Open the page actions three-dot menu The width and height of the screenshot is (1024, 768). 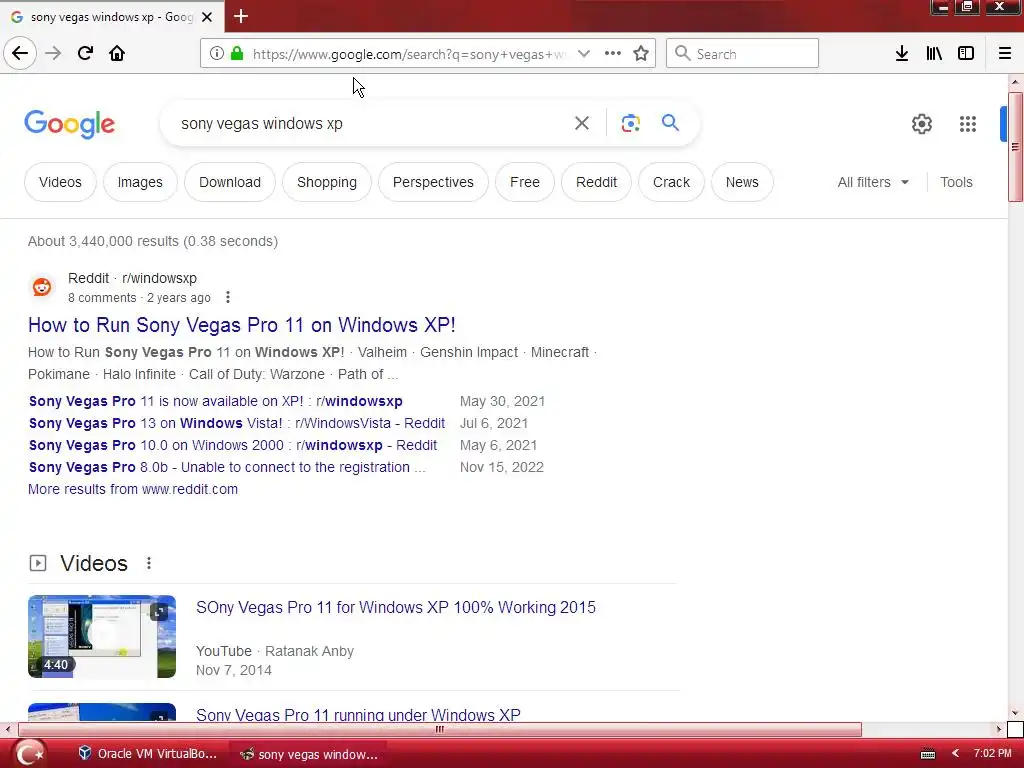coord(613,54)
